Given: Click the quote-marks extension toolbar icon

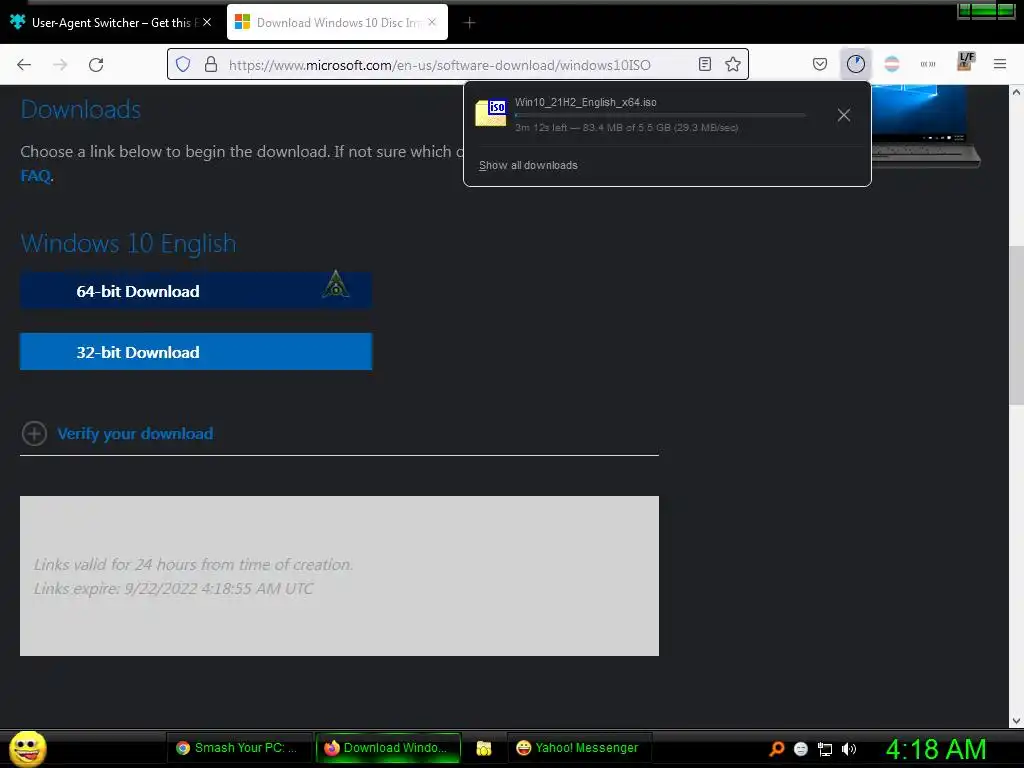Looking at the screenshot, I should [928, 64].
